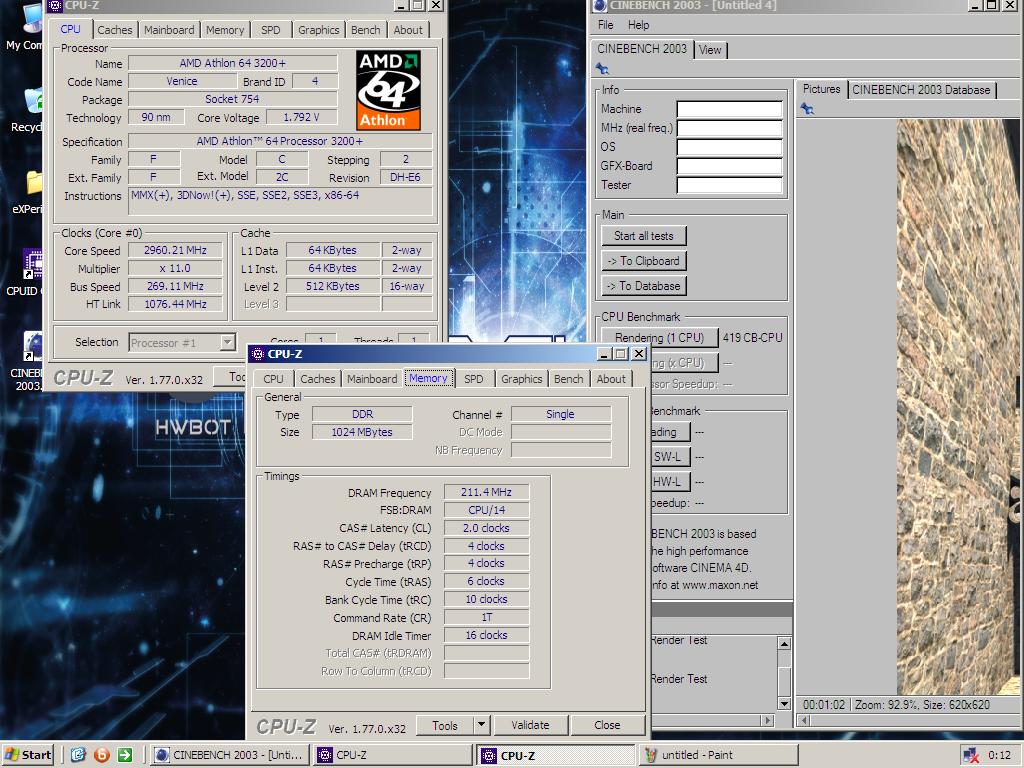The height and width of the screenshot is (768, 1024).
Task: Click the 419 CB-CPU score text
Action: coord(752,338)
